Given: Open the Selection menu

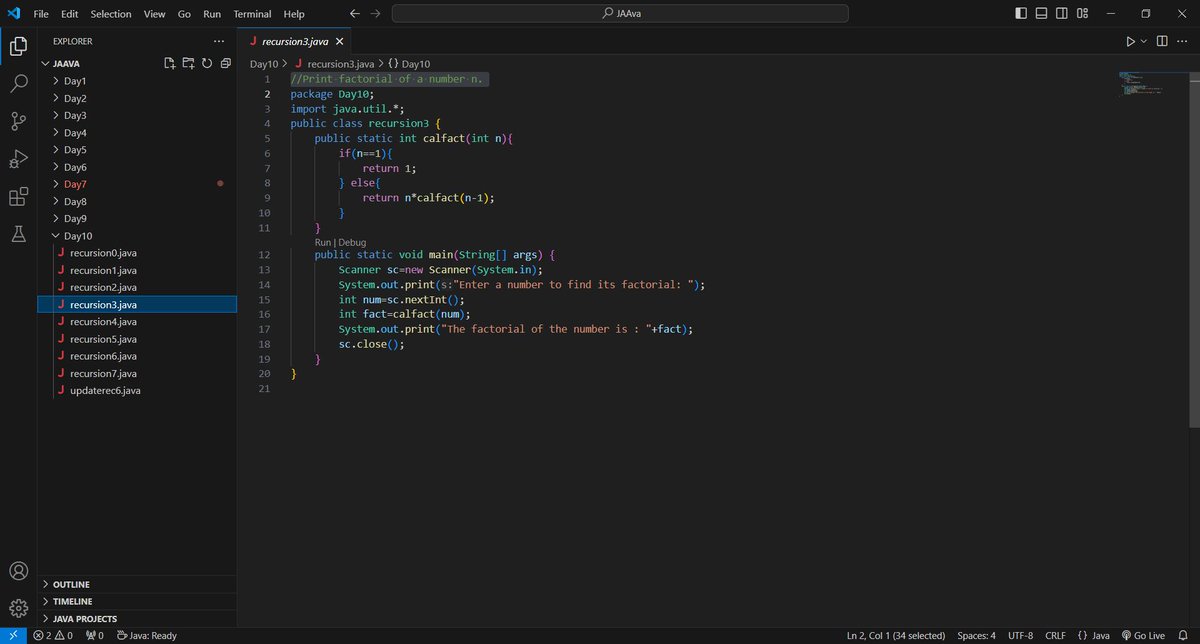Looking at the screenshot, I should click(x=110, y=14).
